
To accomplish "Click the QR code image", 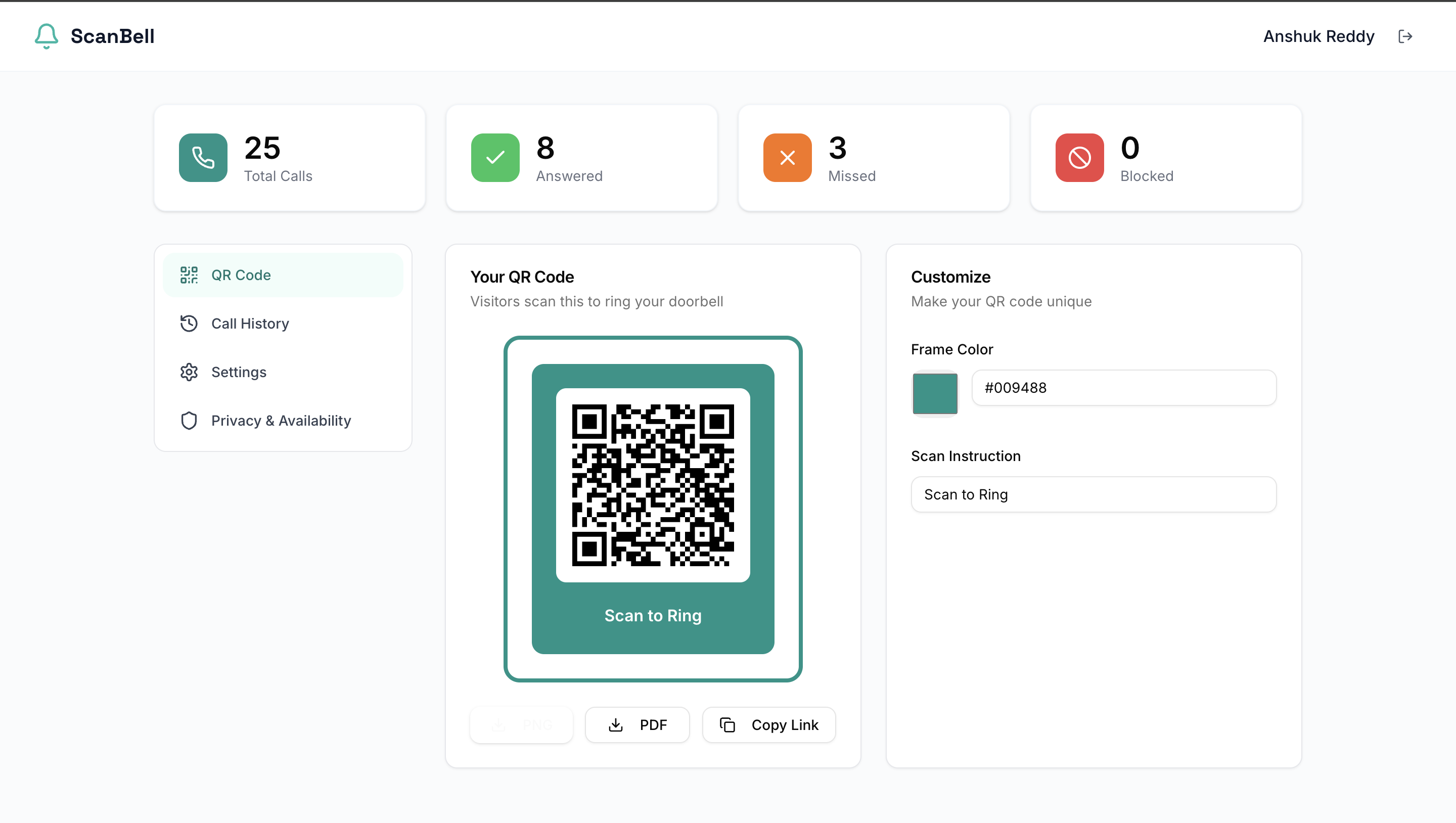I will tap(653, 485).
